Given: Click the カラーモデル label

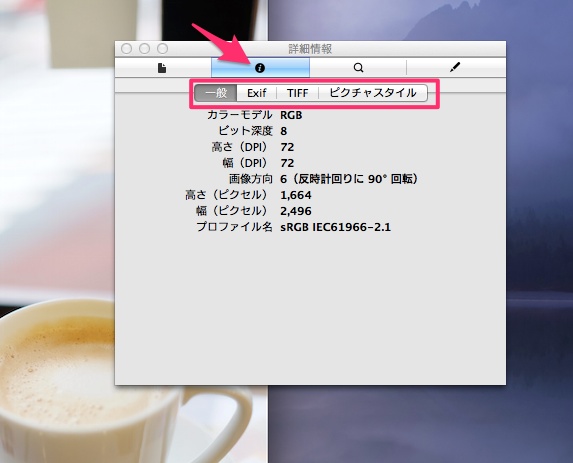Looking at the screenshot, I should click(x=240, y=115).
